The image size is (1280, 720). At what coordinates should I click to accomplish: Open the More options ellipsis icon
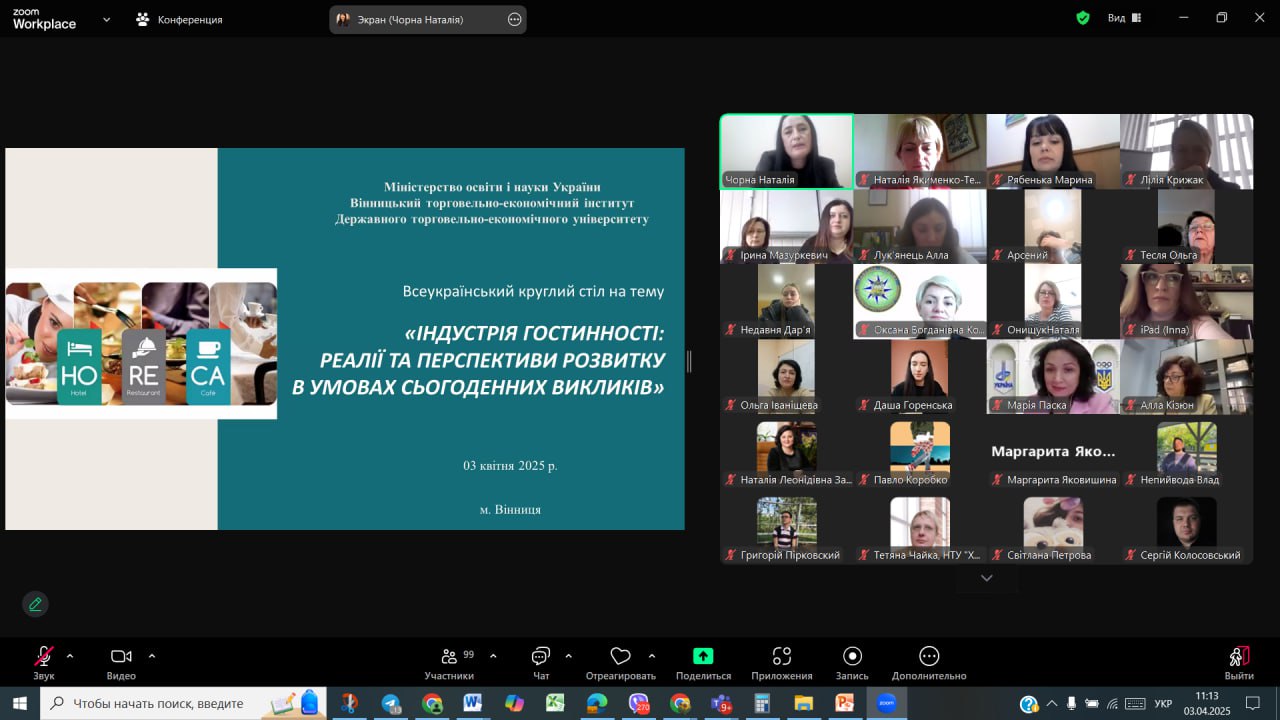(x=929, y=656)
